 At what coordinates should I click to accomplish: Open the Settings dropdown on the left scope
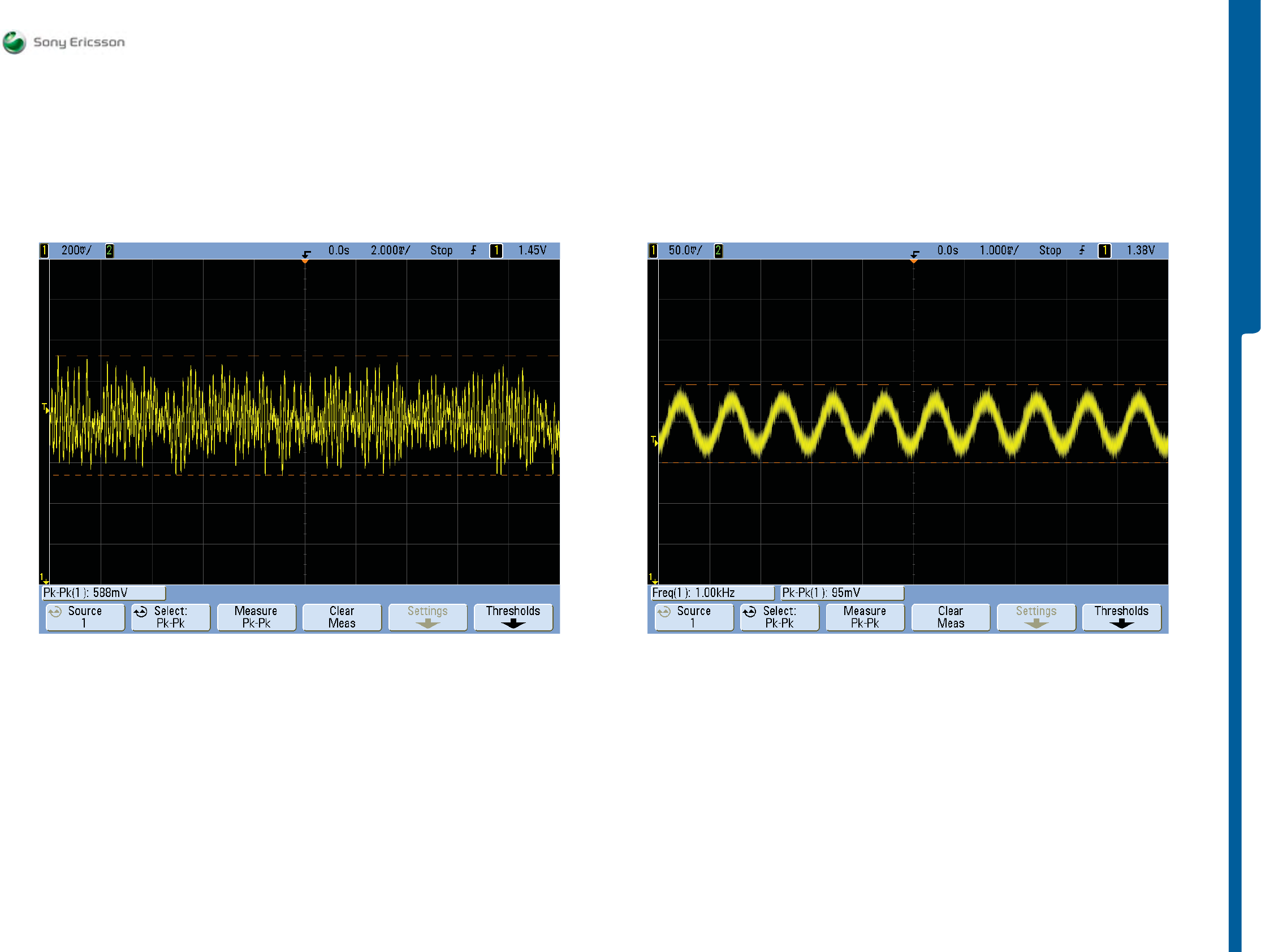(427, 617)
